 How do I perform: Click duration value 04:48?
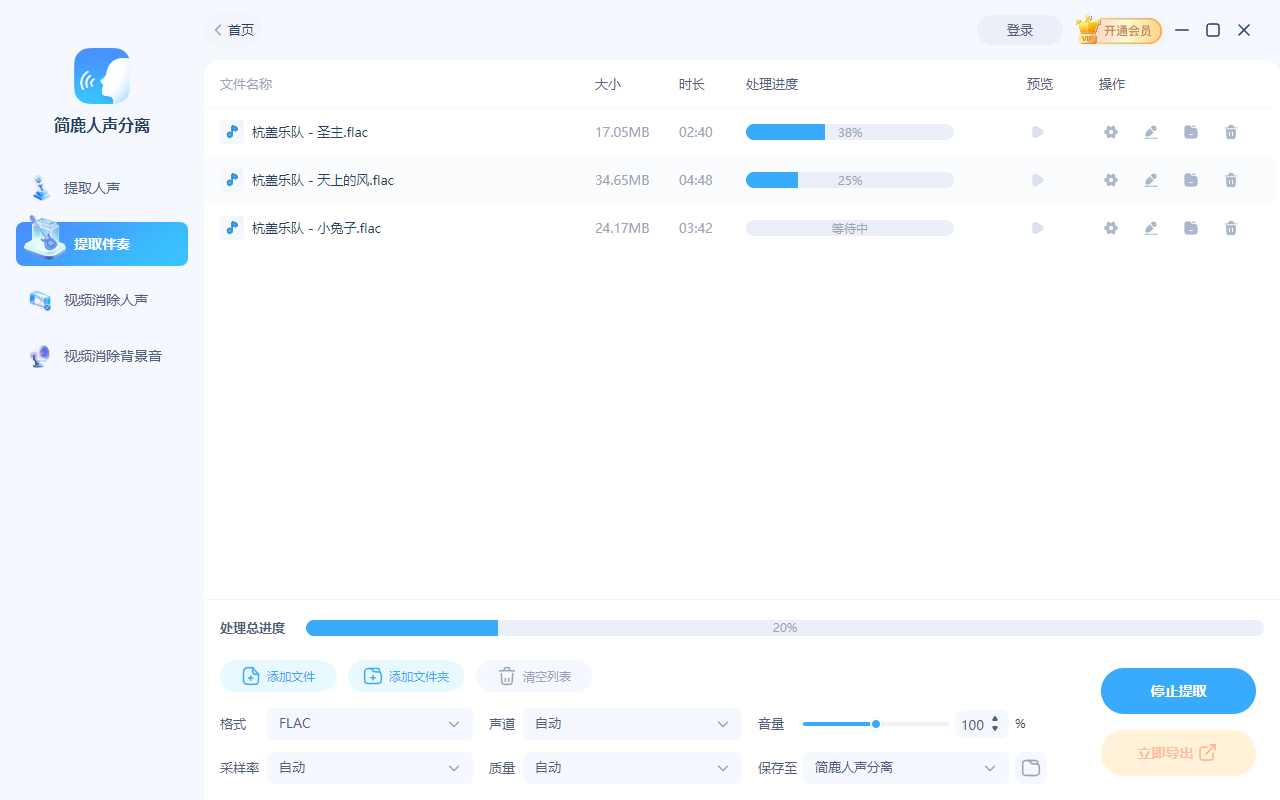point(696,180)
